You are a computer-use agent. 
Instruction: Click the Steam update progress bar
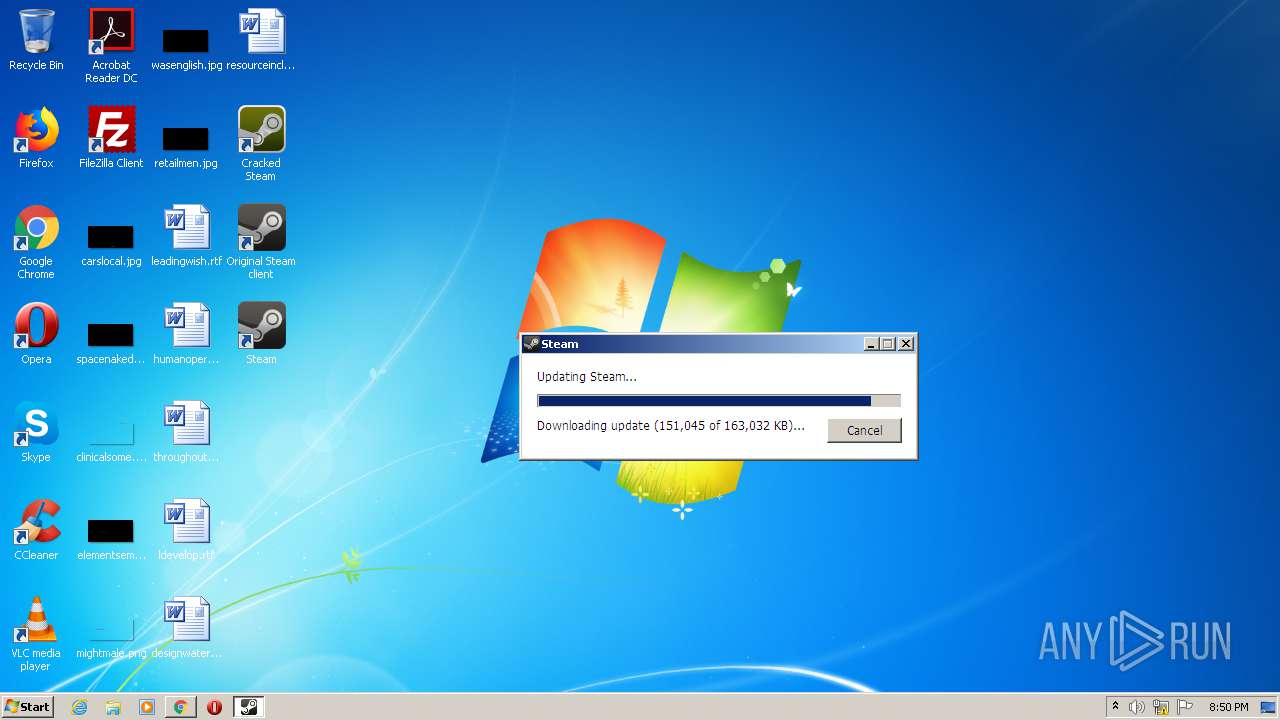click(x=718, y=400)
